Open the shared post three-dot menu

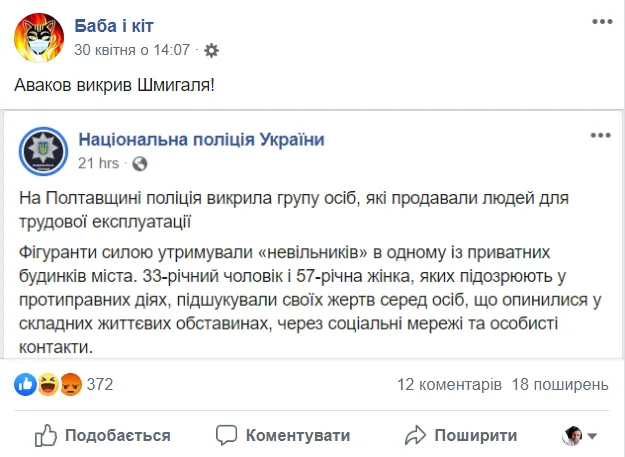599,136
